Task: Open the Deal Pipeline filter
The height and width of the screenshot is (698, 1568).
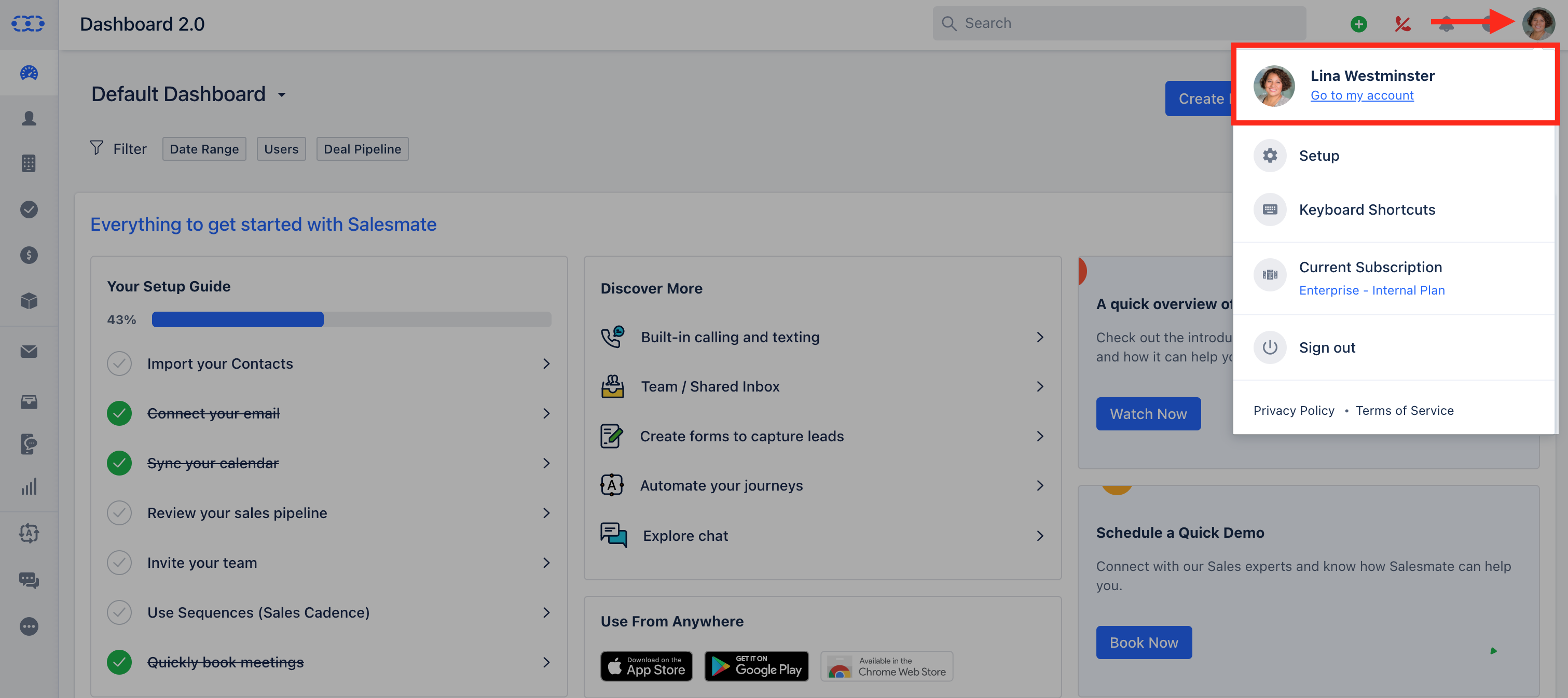Action: (362, 149)
